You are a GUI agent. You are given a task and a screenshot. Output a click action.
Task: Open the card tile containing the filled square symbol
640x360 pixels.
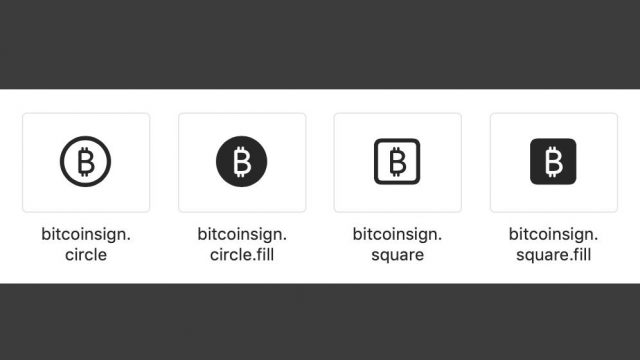click(x=554, y=162)
